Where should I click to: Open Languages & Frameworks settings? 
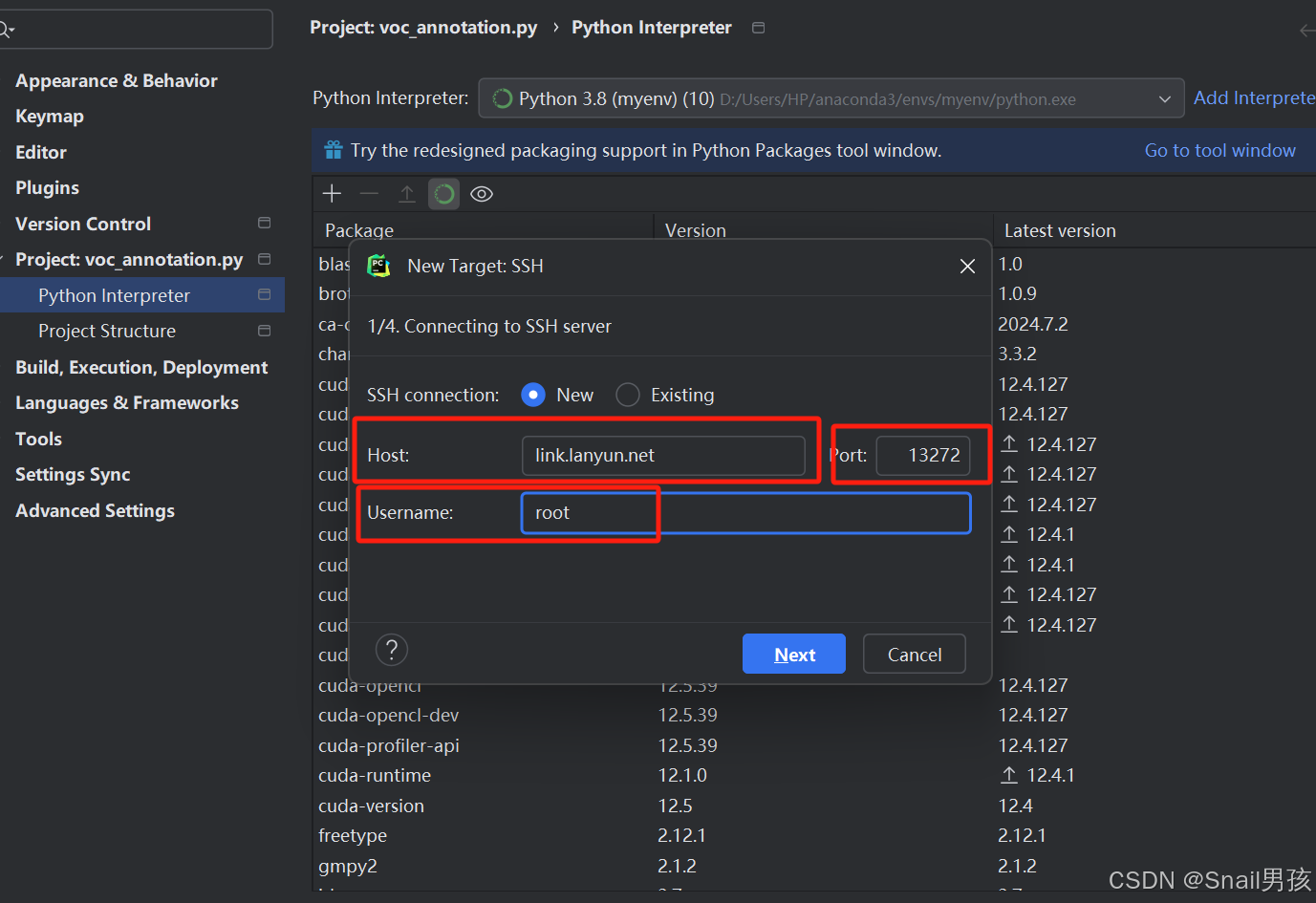click(x=127, y=402)
